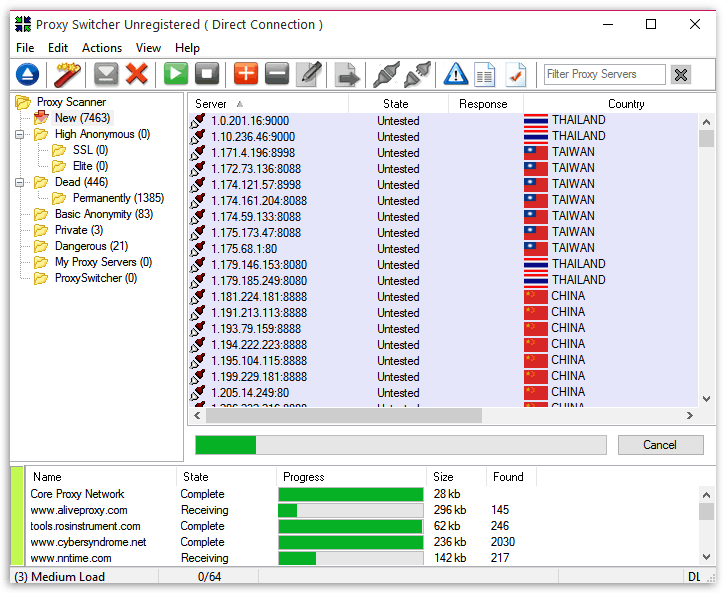Click the pencil edit proxy icon
This screenshot has width=726, height=593.
click(x=310, y=74)
